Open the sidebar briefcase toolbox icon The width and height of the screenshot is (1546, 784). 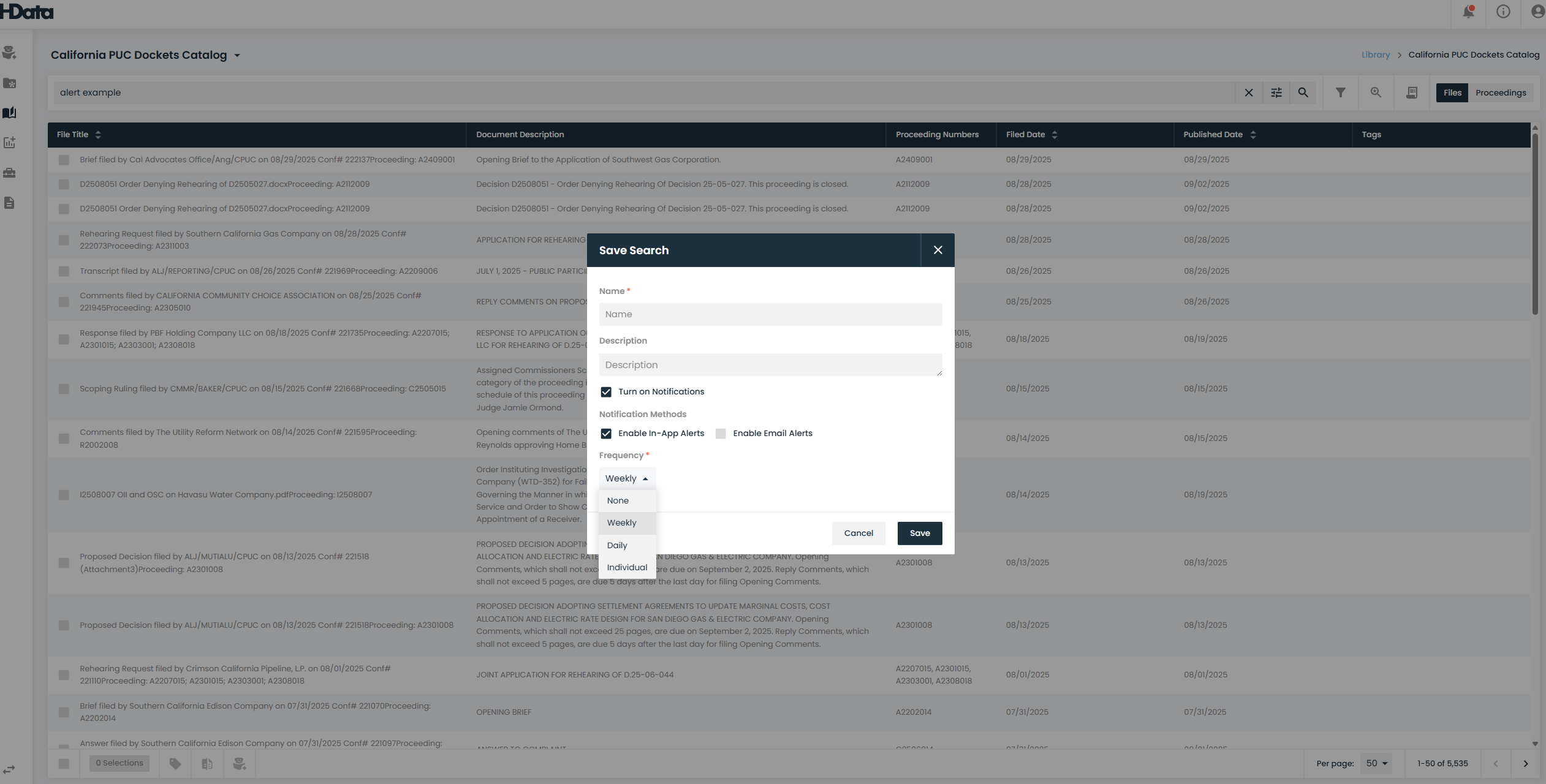(9, 173)
